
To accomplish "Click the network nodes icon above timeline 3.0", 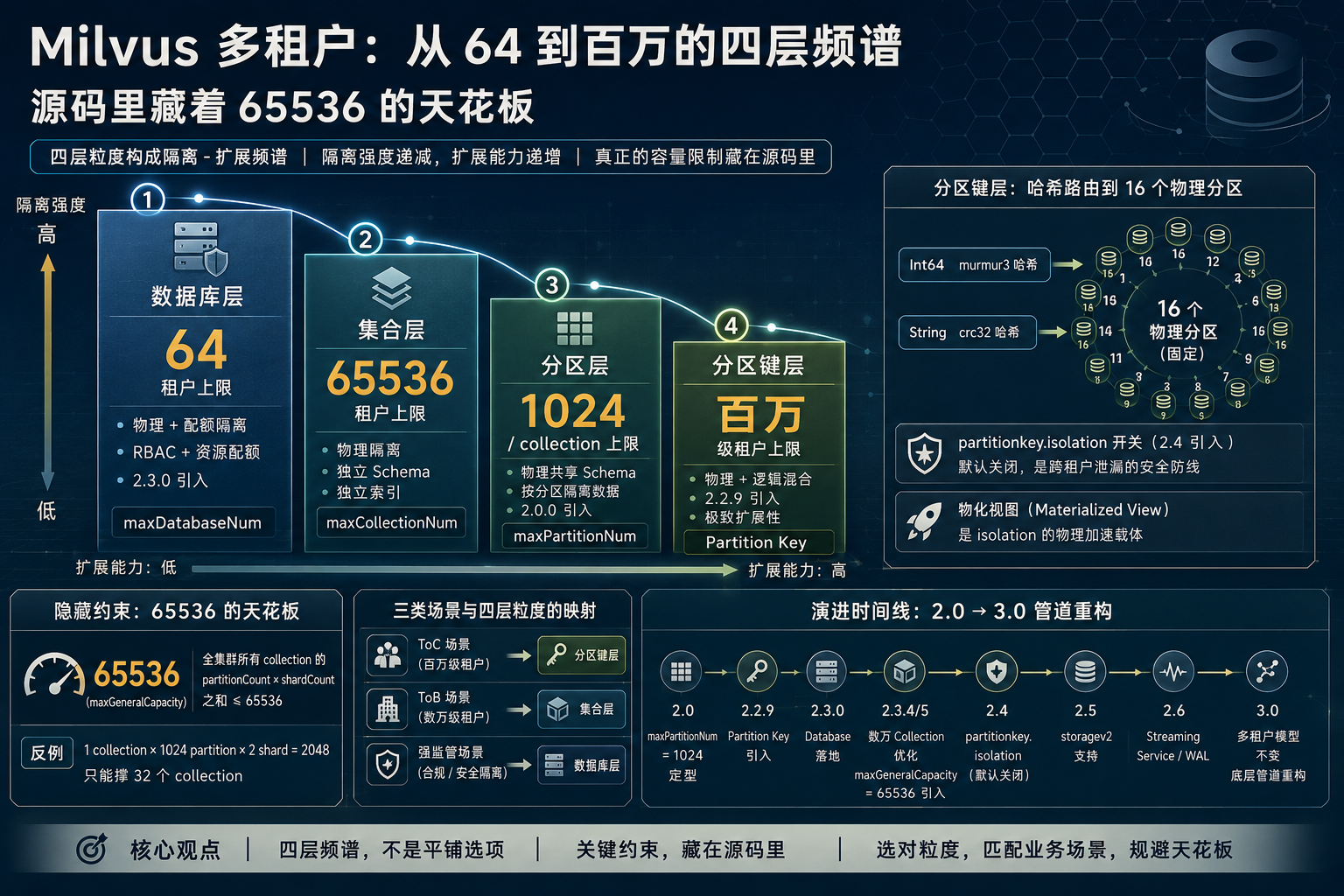I will 1267,672.
